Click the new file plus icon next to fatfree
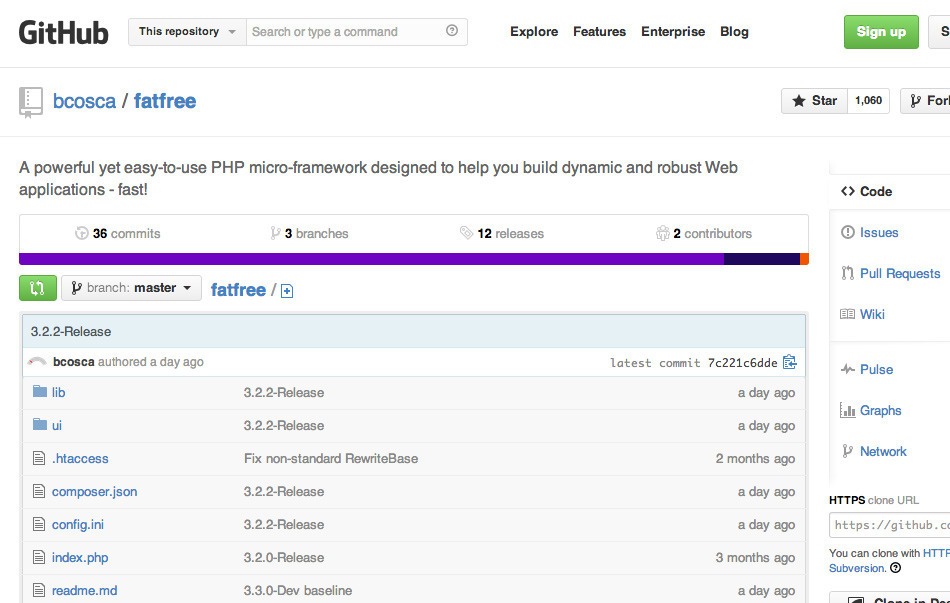Screen dimensions: 950x603 (287, 291)
